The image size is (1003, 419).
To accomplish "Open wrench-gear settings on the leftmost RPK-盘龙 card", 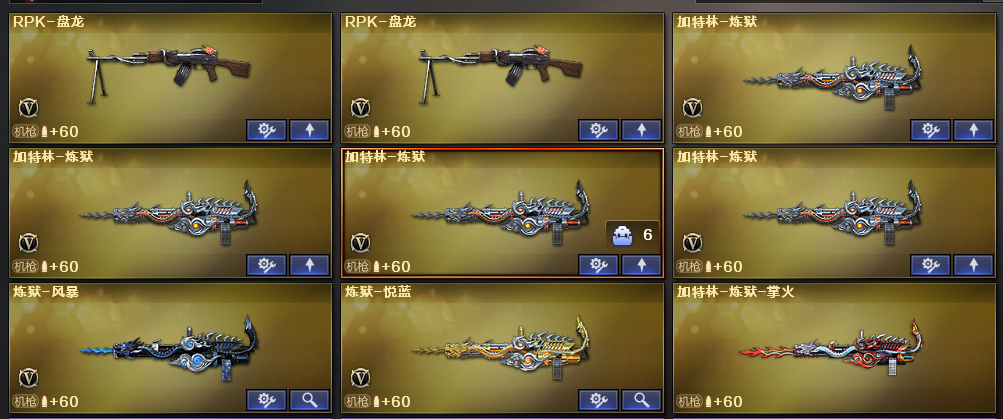I will click(x=266, y=130).
